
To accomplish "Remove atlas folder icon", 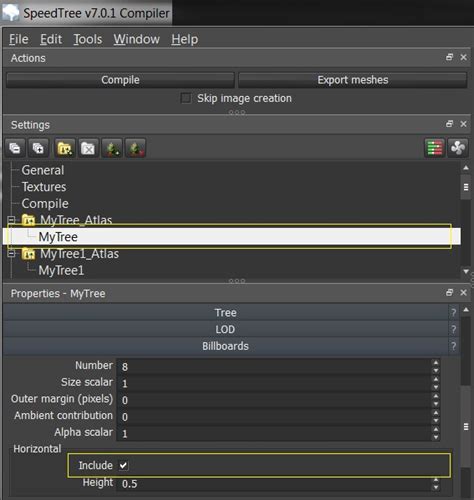I will (88, 148).
